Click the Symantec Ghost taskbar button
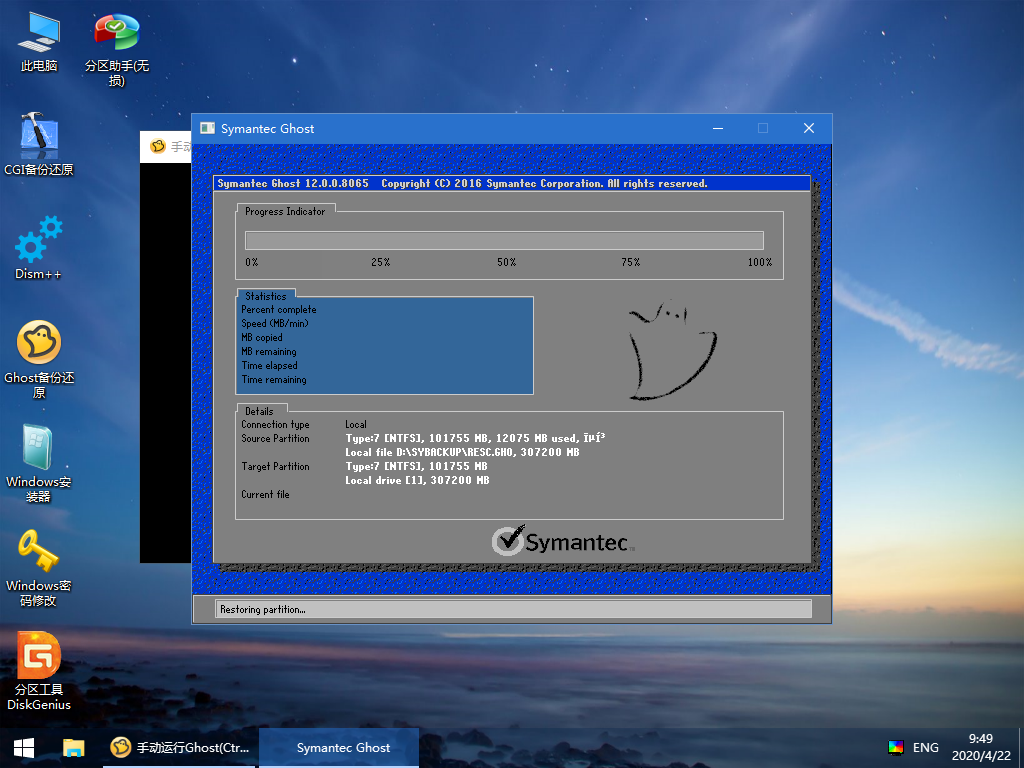The height and width of the screenshot is (768, 1024). coord(339,748)
